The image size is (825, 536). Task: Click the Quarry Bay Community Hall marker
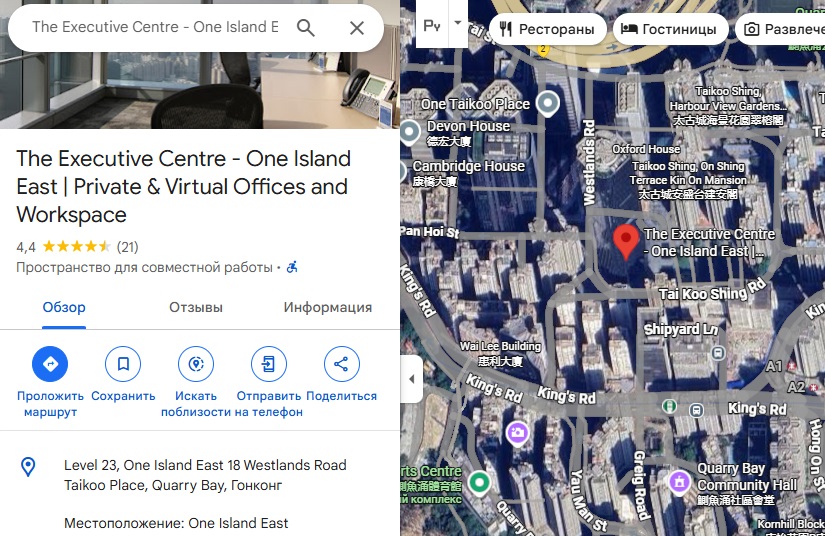679,481
